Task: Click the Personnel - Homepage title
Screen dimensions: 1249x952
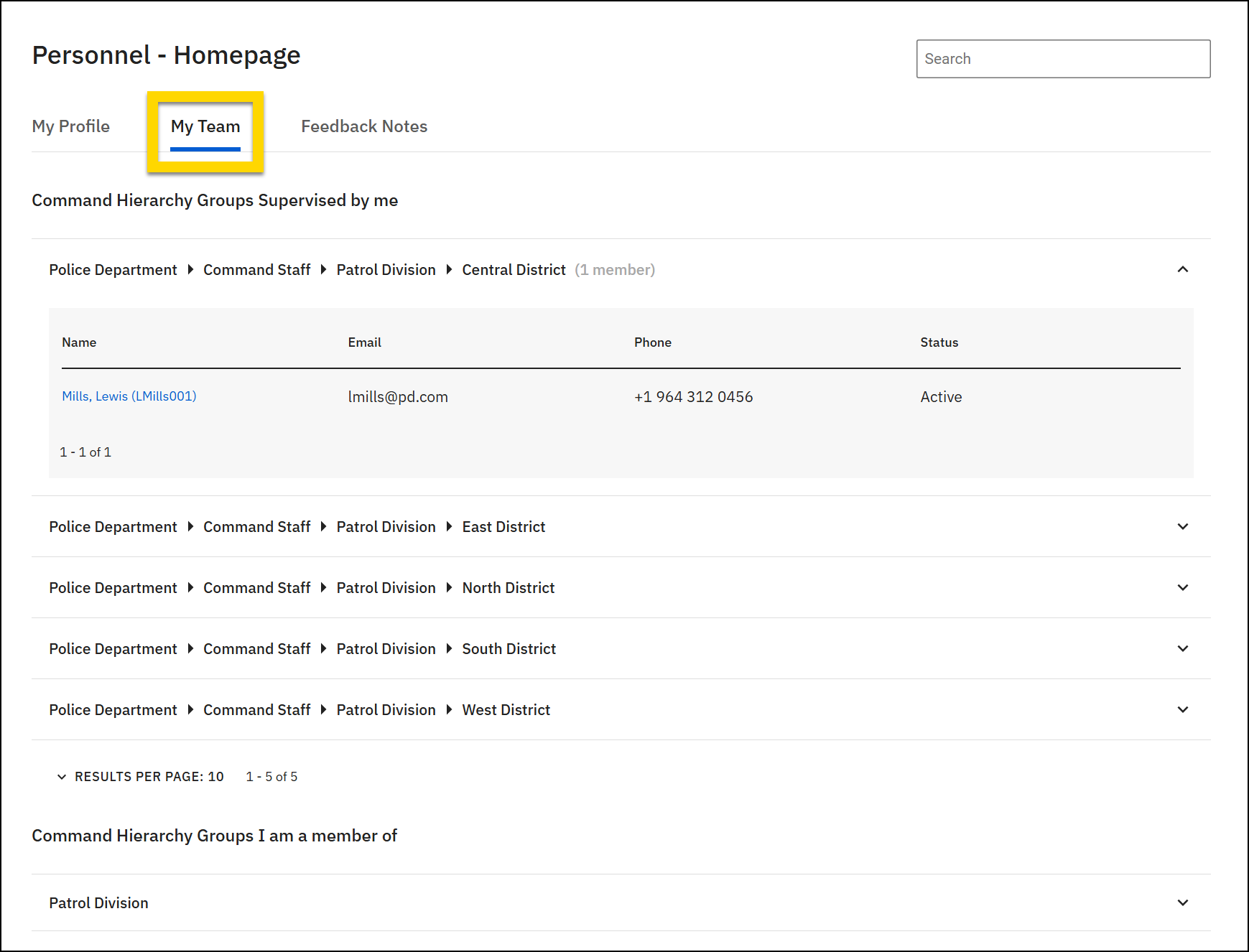Action: (167, 55)
